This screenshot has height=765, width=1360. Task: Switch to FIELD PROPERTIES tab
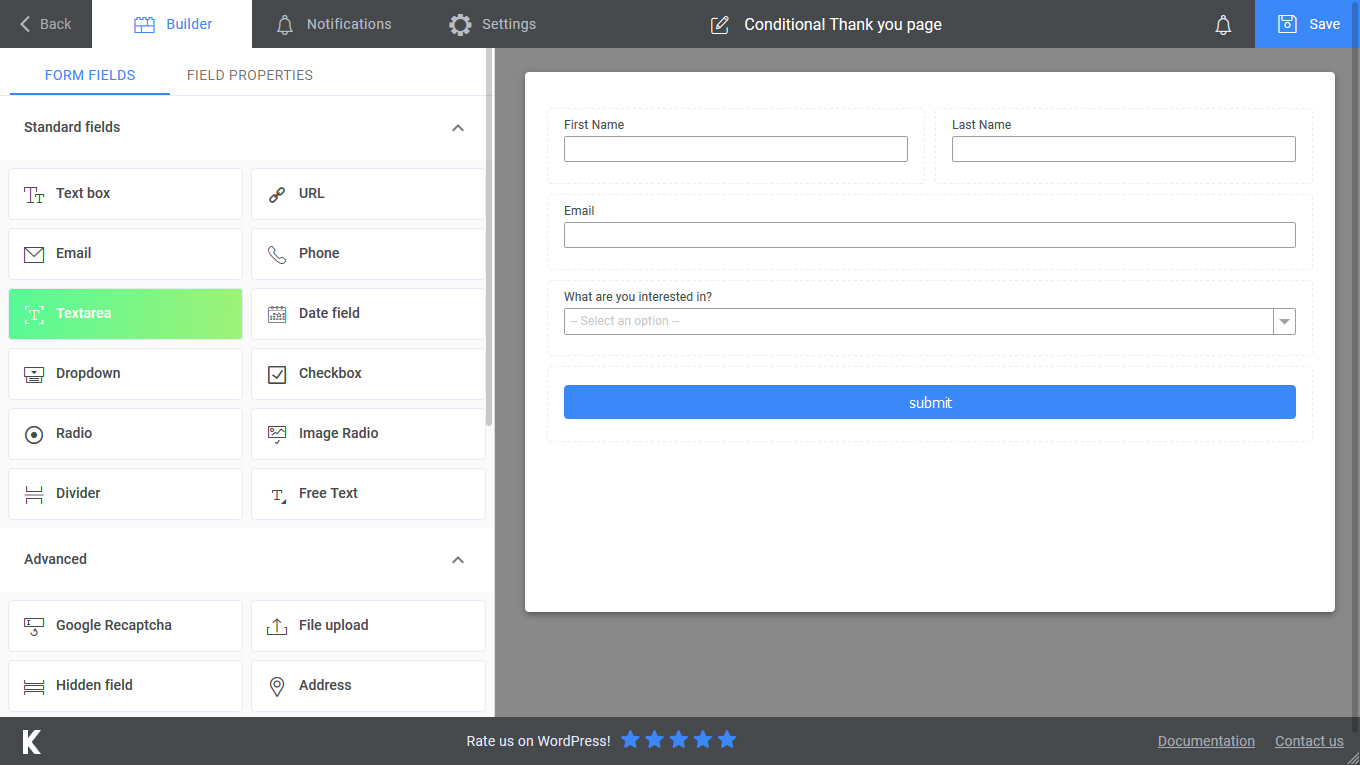[x=250, y=75]
